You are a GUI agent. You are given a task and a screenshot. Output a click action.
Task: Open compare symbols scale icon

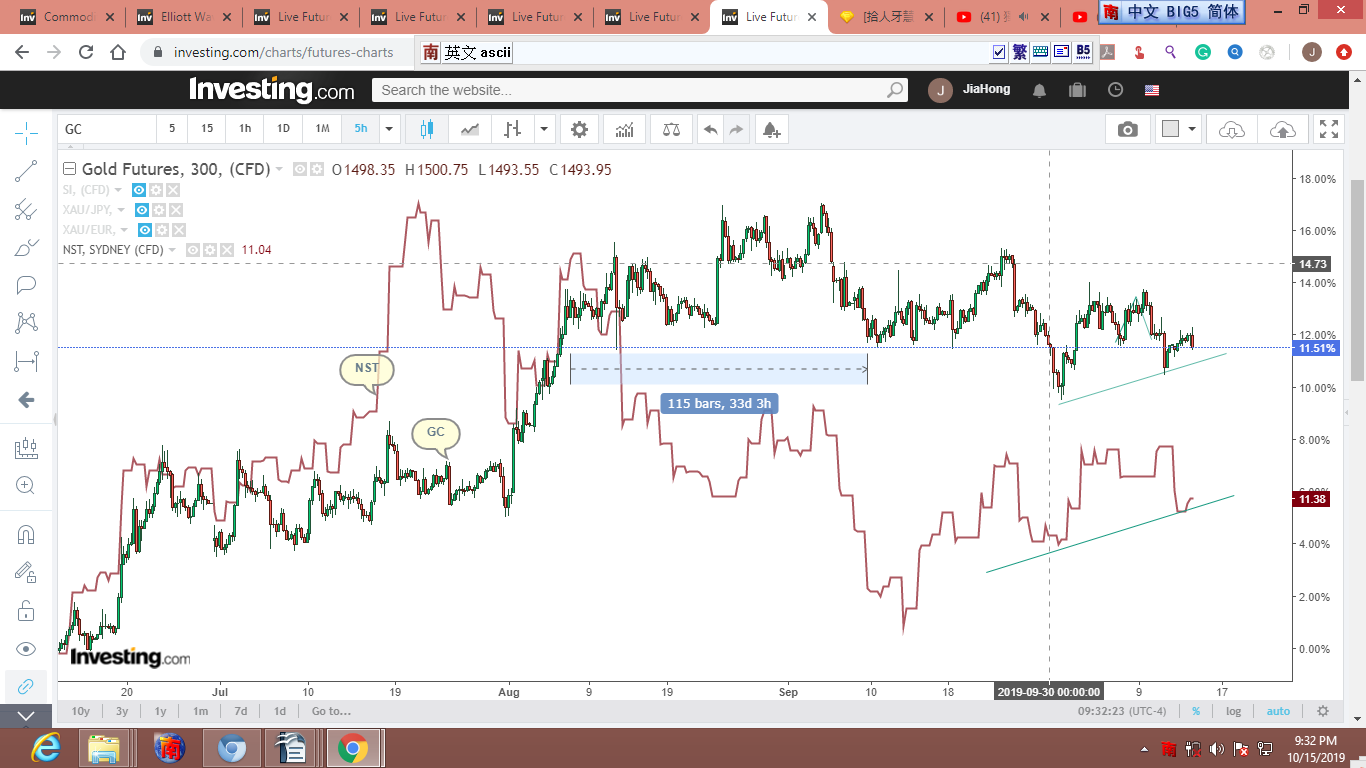pos(670,129)
